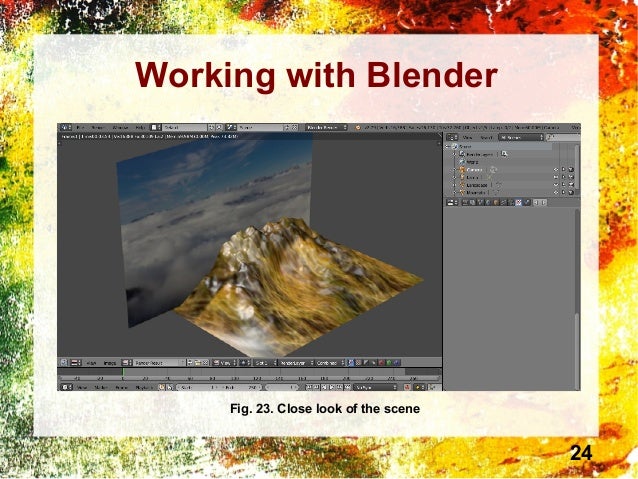This screenshot has height=479, width=638.
Task: Toggle Camera visibility eye in outliner
Action: [x=556, y=169]
